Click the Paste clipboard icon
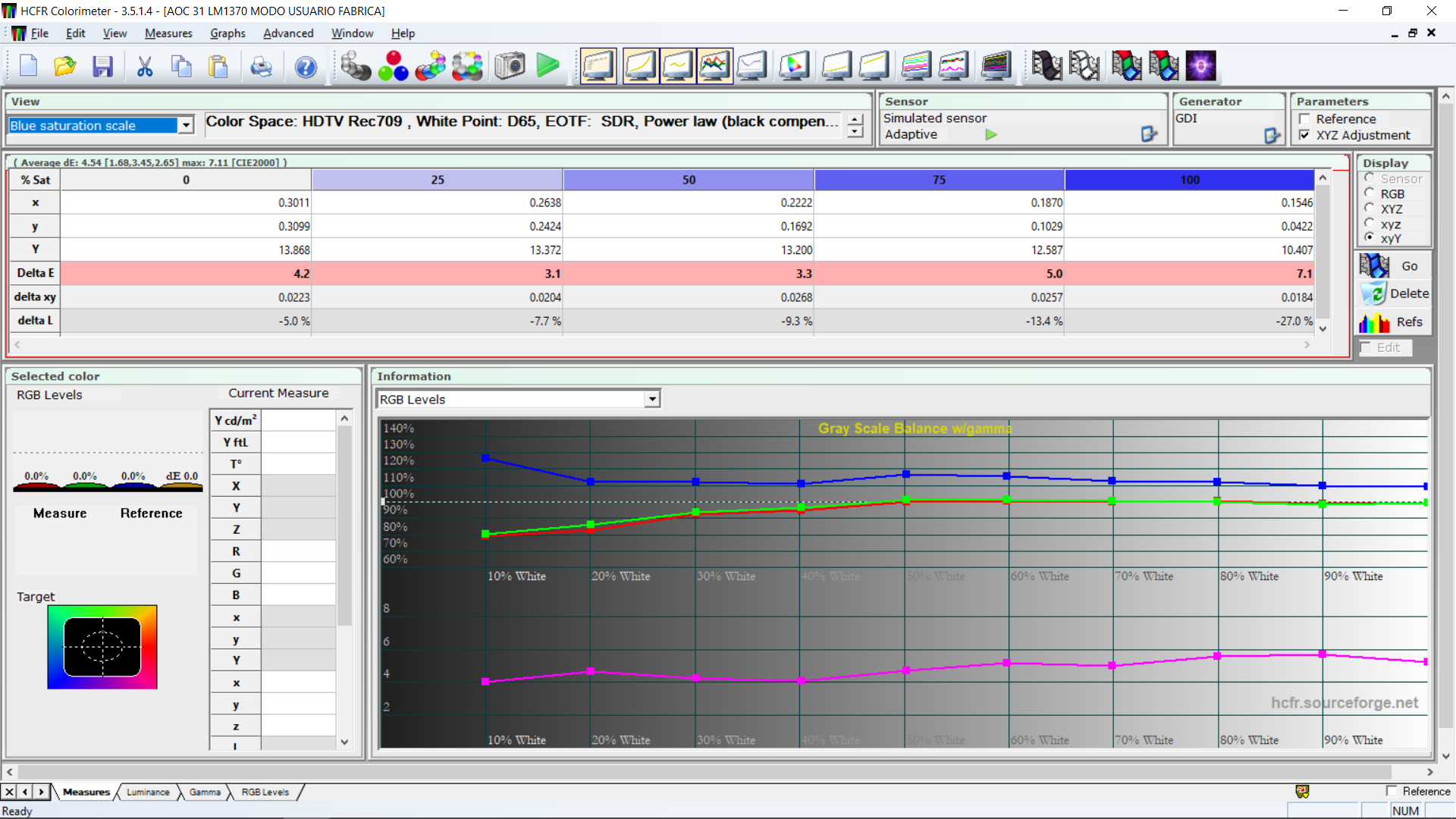Image resolution: width=1456 pixels, height=819 pixels. point(218,67)
